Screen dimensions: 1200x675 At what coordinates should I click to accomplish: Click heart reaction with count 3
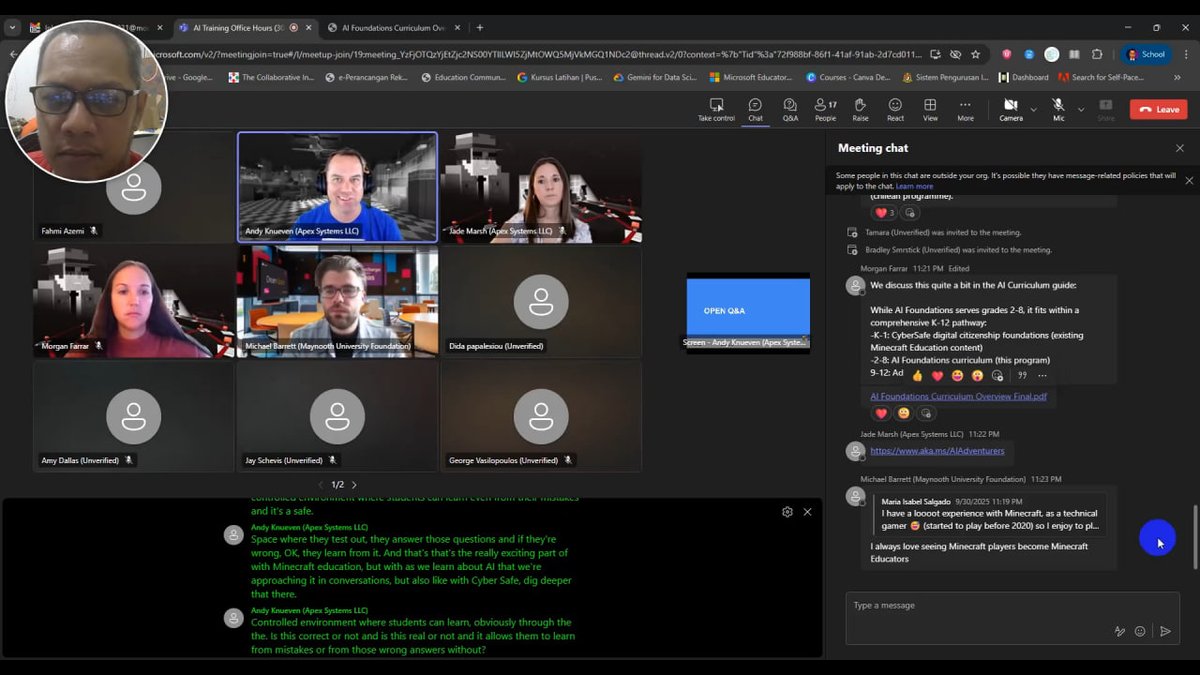click(885, 213)
